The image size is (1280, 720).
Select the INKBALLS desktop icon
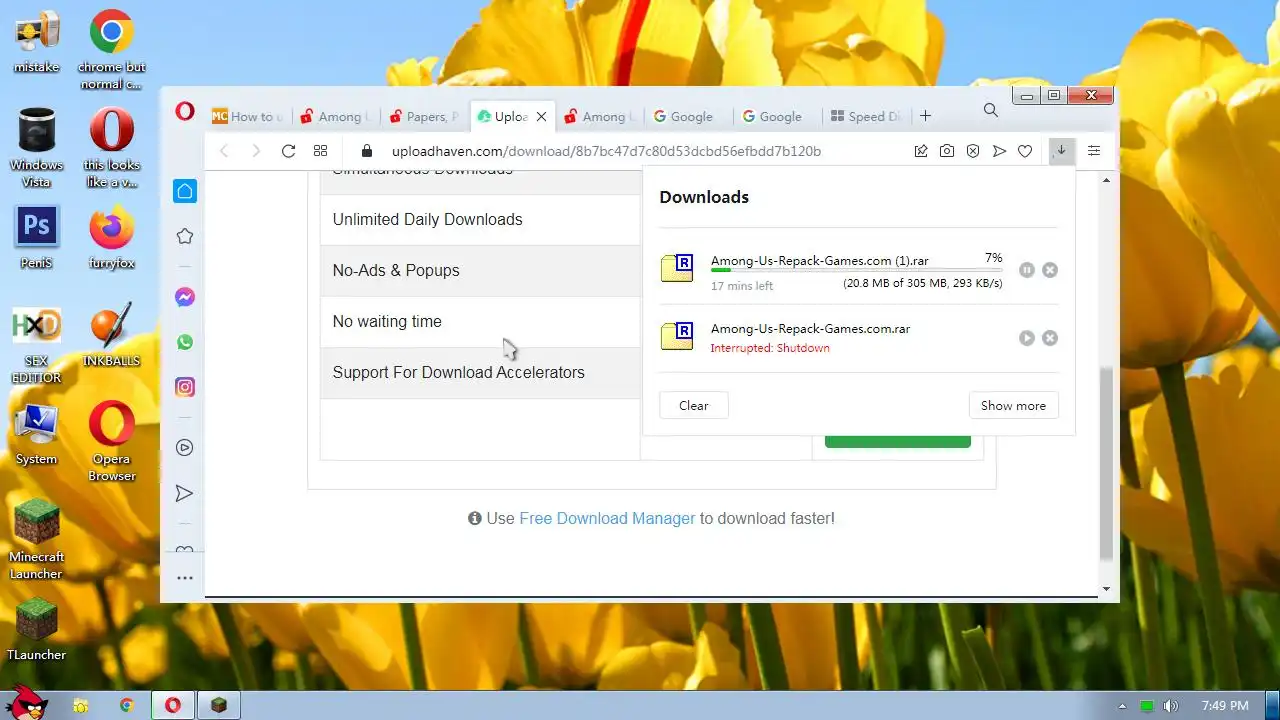pyautogui.click(x=112, y=337)
